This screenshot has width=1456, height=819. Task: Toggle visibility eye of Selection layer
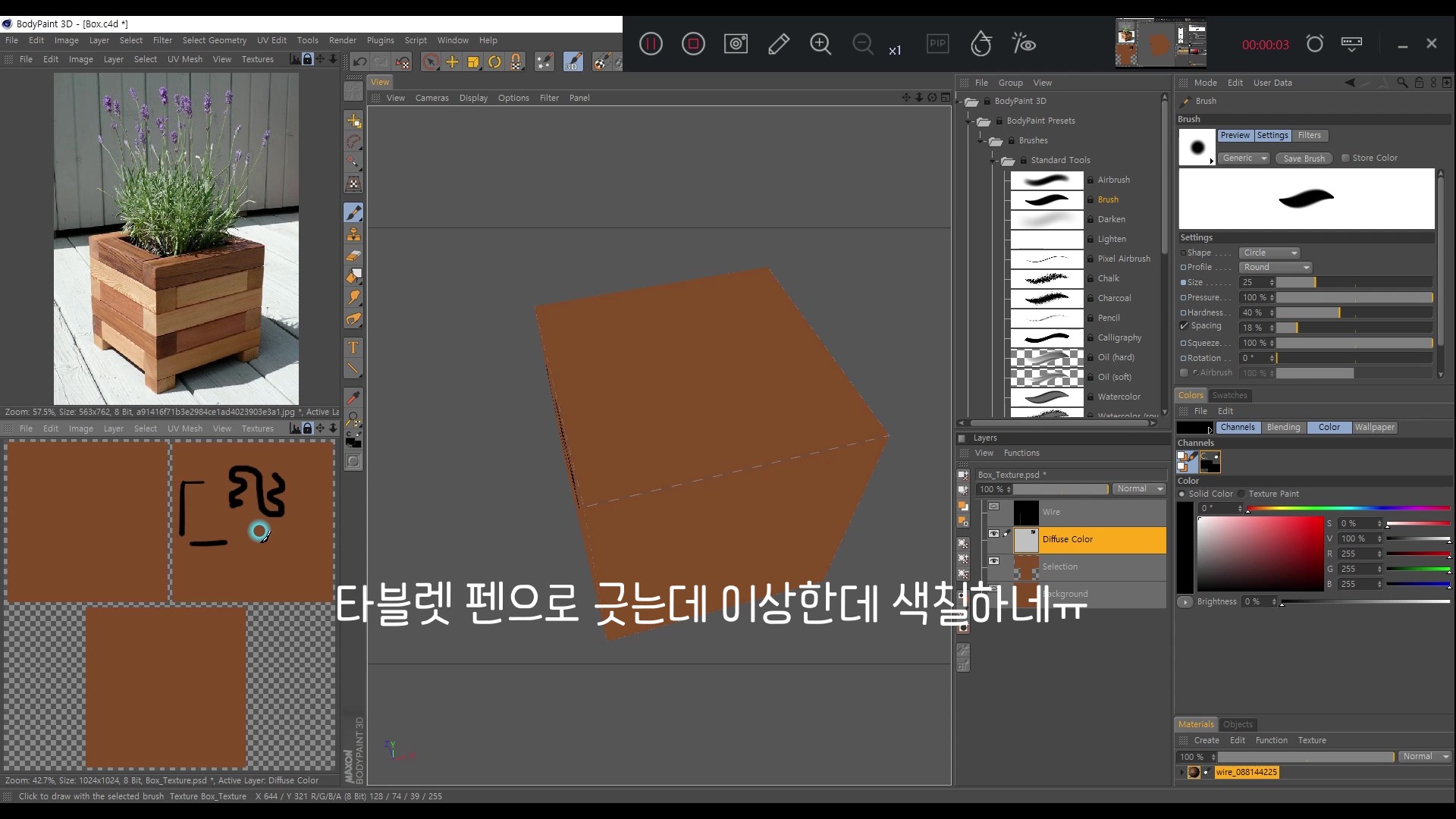point(993,561)
